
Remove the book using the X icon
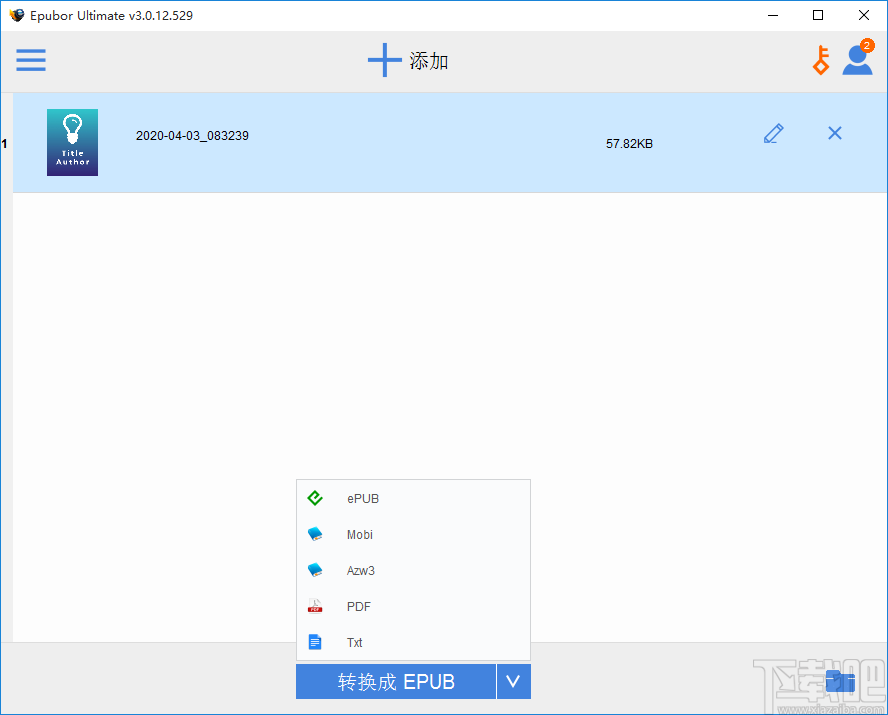(835, 132)
